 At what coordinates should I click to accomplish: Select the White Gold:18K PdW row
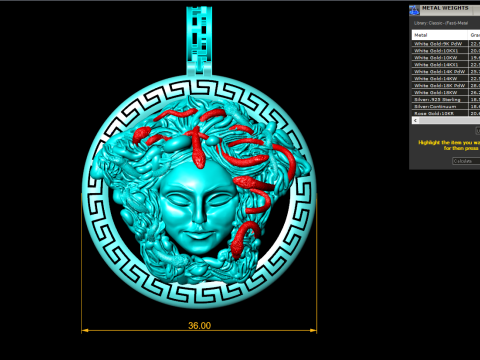click(446, 86)
